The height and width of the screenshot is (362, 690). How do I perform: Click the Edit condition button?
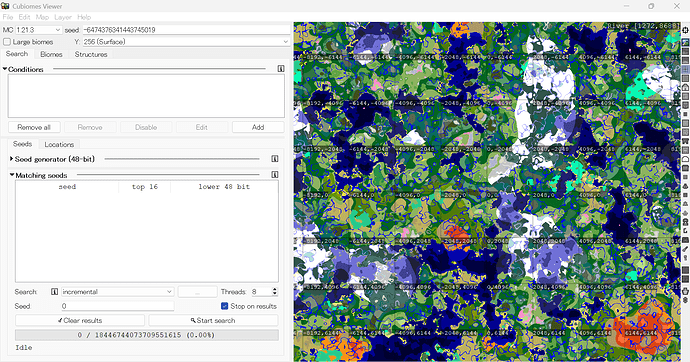coord(202,127)
